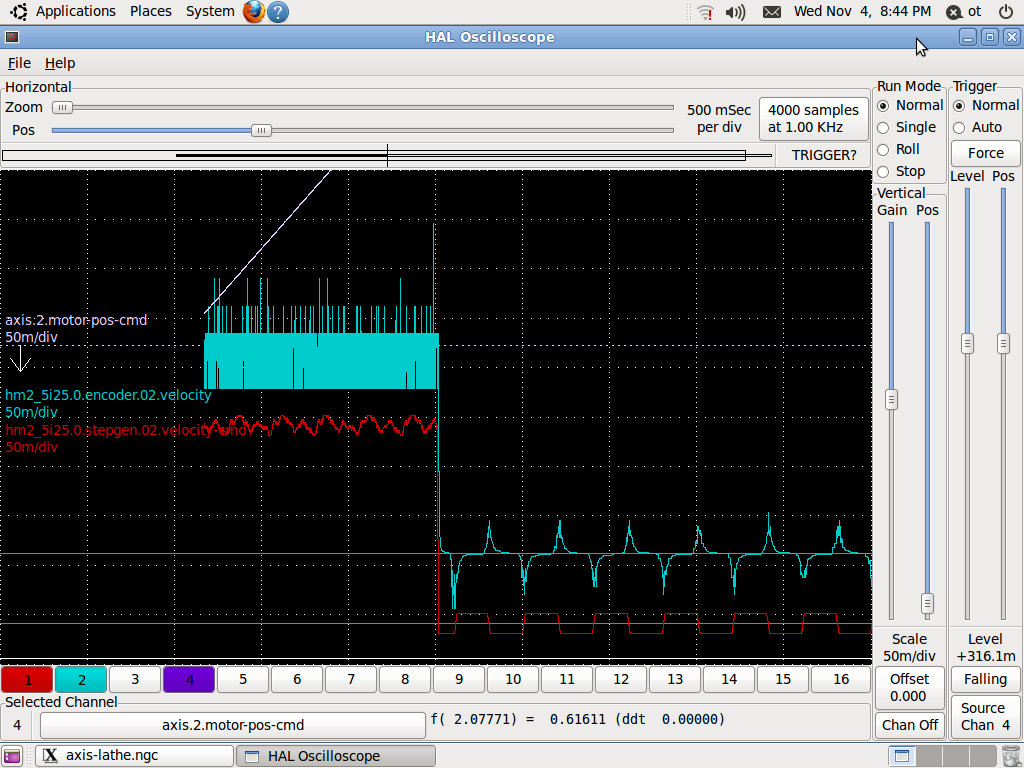The image size is (1024, 768).
Task: Select channel 2 cyan button
Action: 81,679
